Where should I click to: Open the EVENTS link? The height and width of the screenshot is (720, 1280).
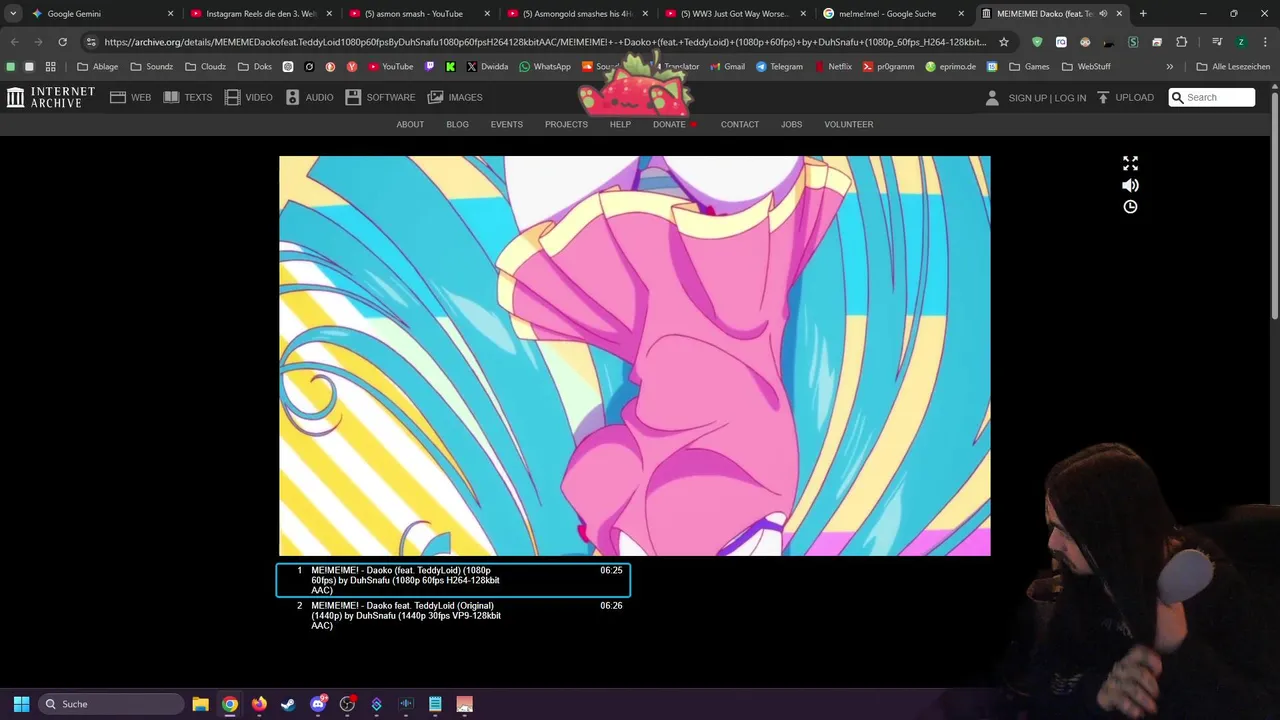506,124
